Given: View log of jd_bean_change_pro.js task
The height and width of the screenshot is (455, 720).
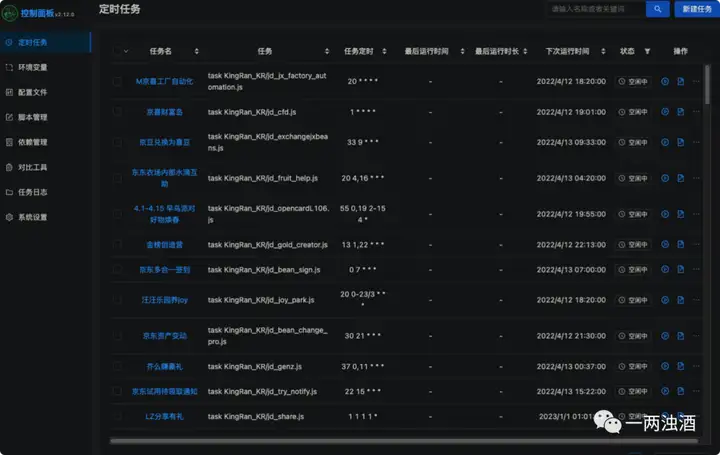Looking at the screenshot, I should coord(681,336).
